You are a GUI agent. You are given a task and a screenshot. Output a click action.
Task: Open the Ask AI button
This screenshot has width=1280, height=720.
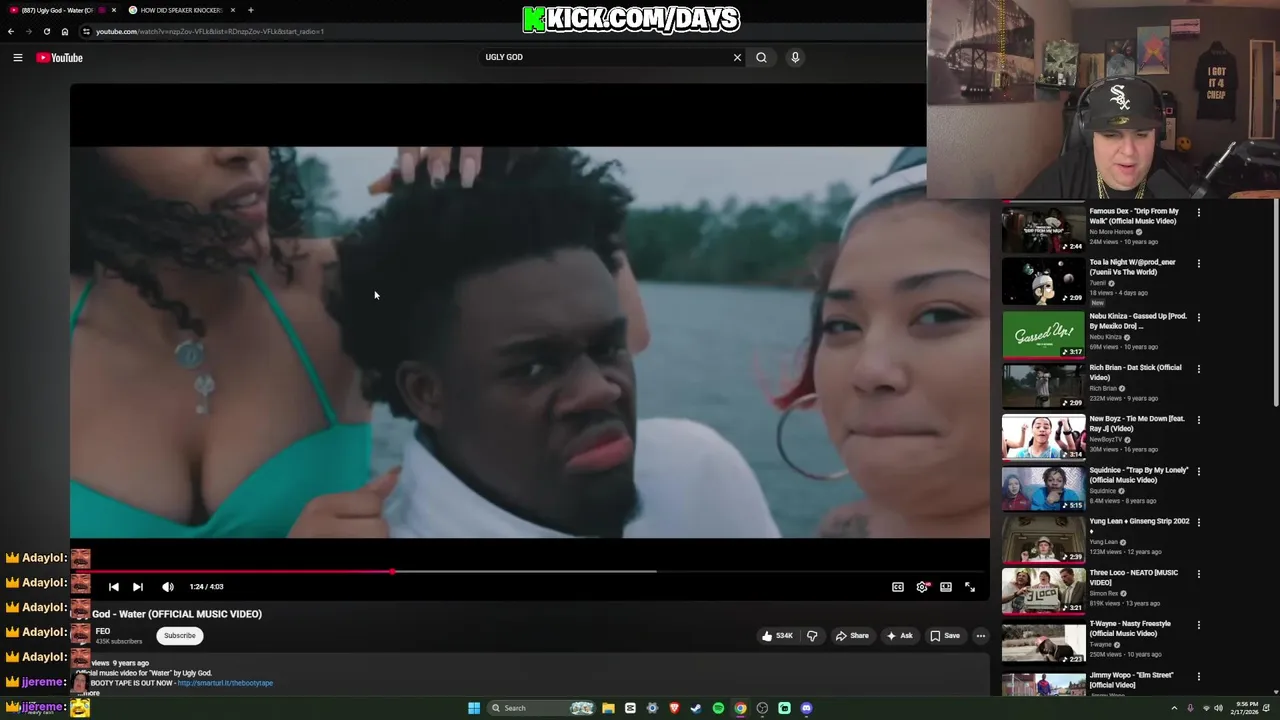[x=899, y=636]
